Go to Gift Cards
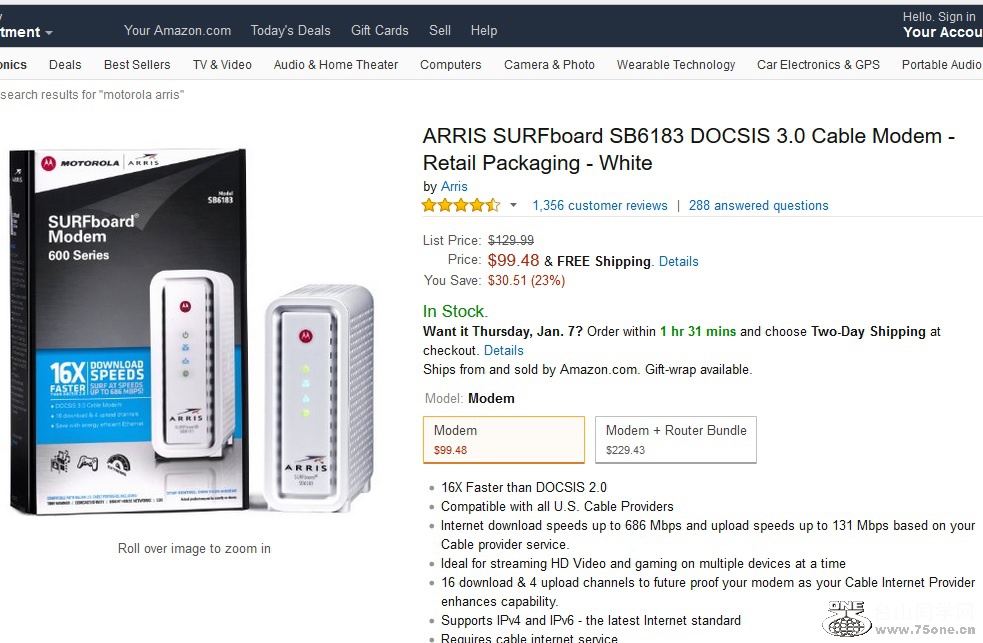 click(x=379, y=30)
